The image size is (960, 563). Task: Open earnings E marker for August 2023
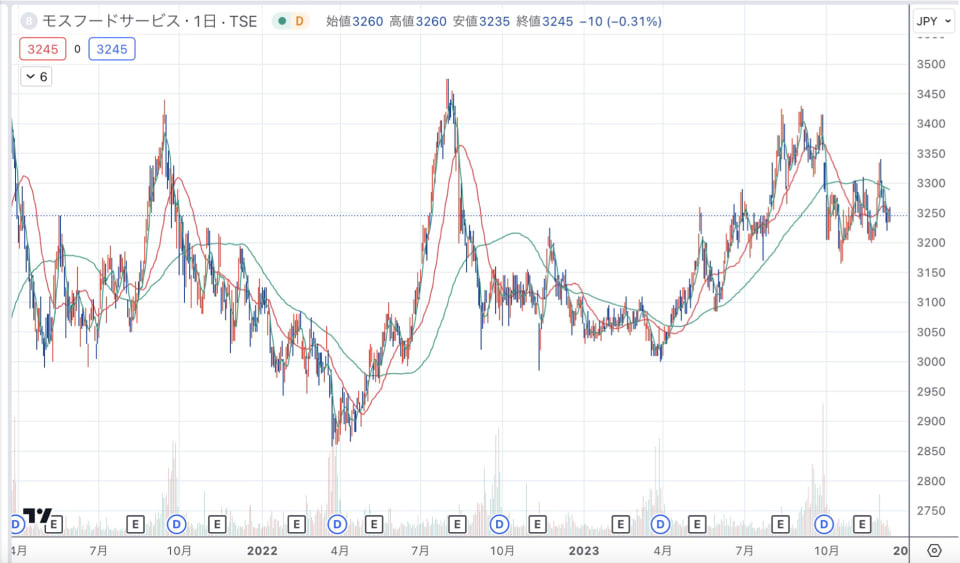(x=780, y=524)
